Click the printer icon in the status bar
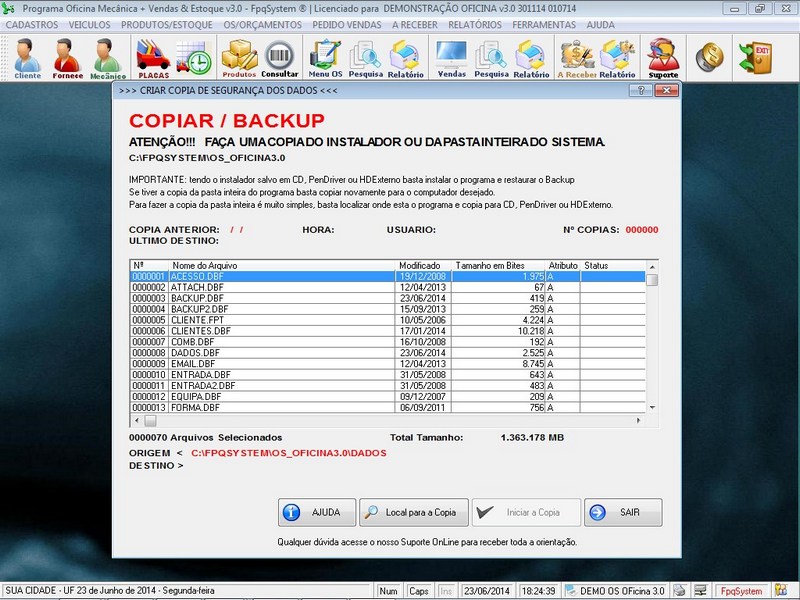The width and height of the screenshot is (800, 600). pyautogui.click(x=679, y=590)
